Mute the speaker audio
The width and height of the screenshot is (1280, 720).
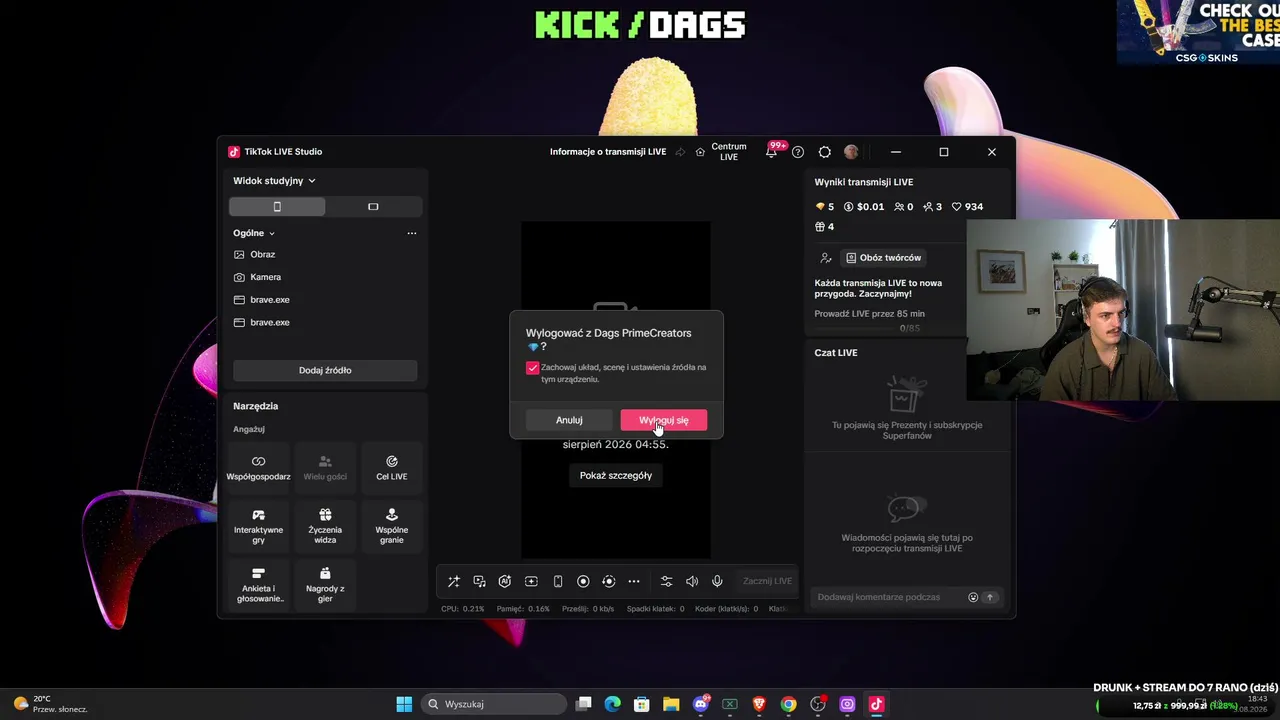tap(692, 581)
